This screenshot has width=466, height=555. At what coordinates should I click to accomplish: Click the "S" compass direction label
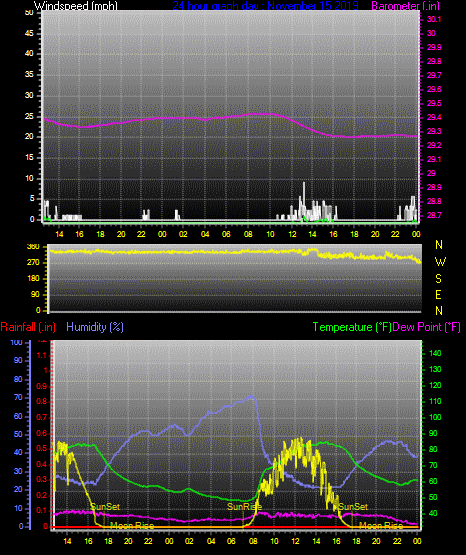[x=438, y=279]
